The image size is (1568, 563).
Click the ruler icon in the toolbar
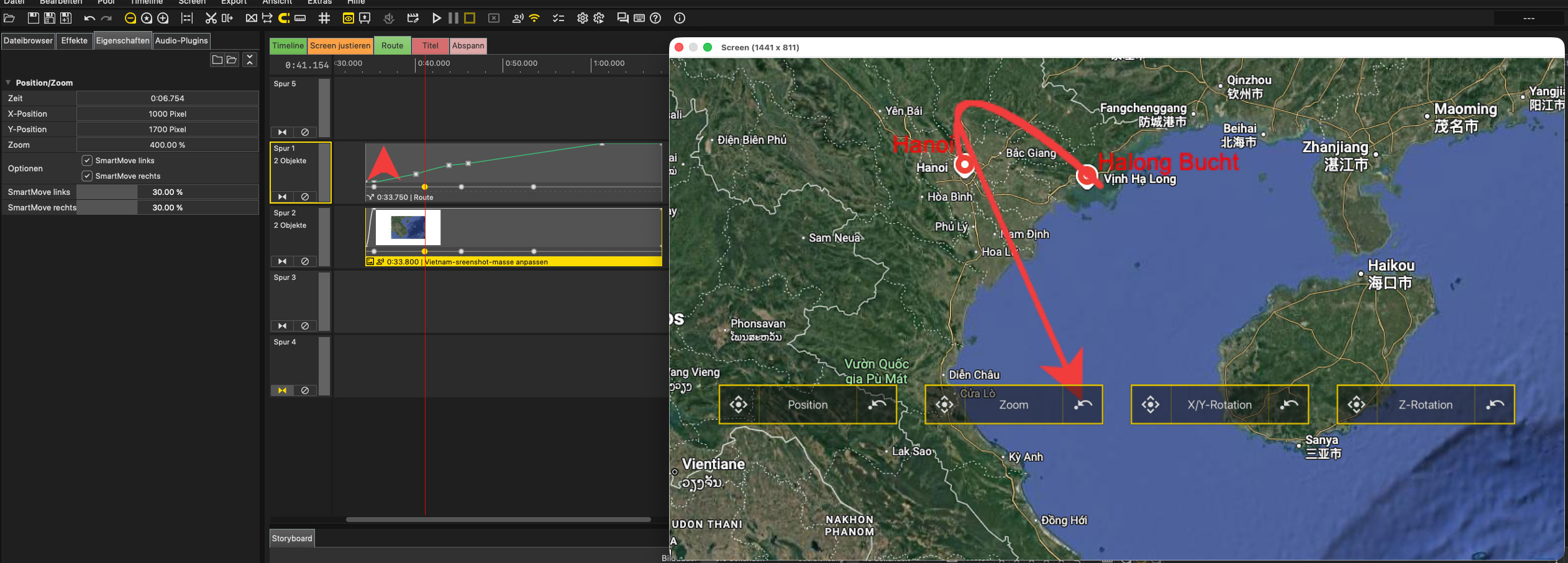pyautogui.click(x=300, y=18)
